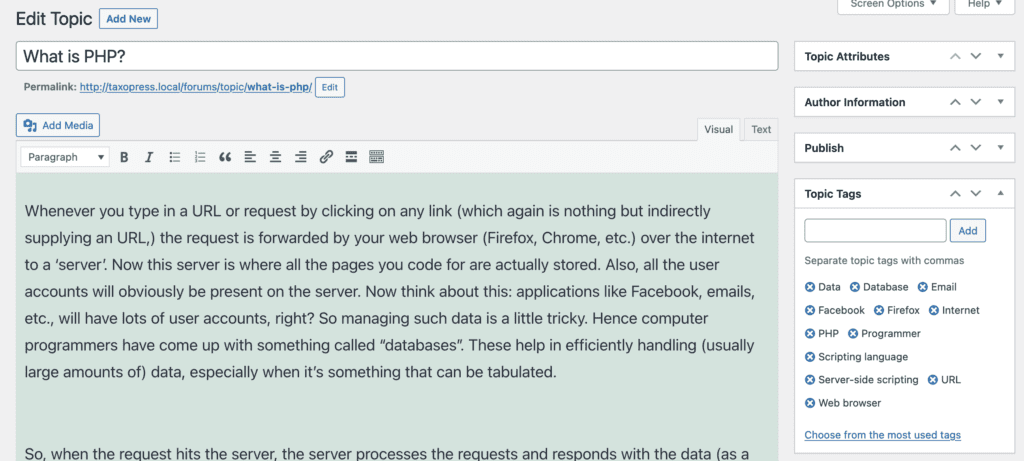
Task: Click the Add New button
Action: click(x=129, y=19)
